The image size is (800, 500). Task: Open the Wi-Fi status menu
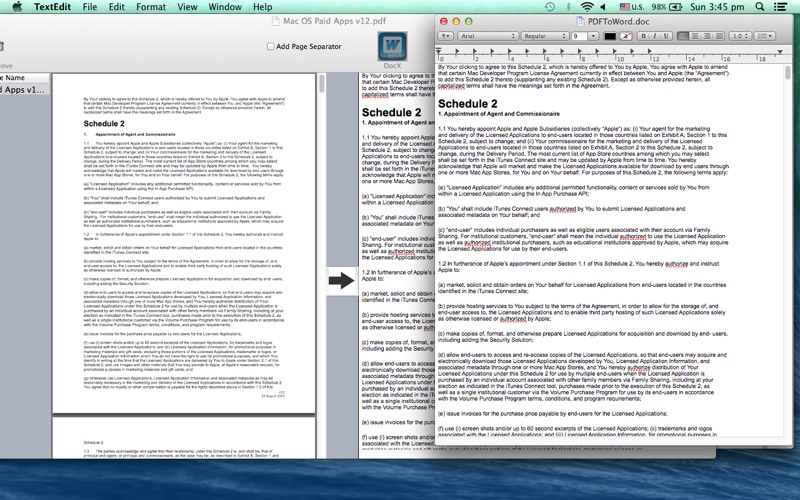click(x=587, y=7)
